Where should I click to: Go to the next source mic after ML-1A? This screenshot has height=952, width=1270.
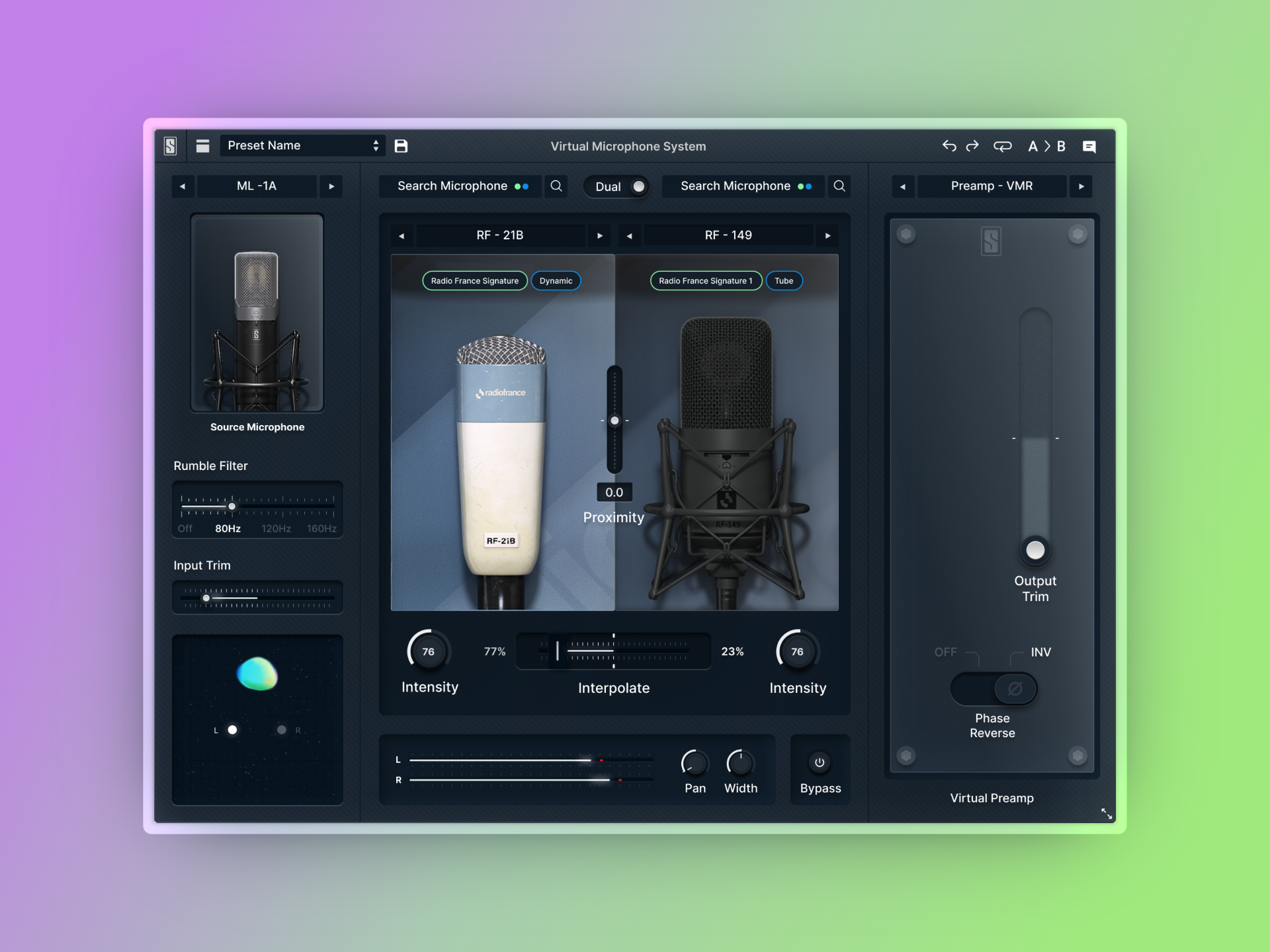click(x=331, y=186)
